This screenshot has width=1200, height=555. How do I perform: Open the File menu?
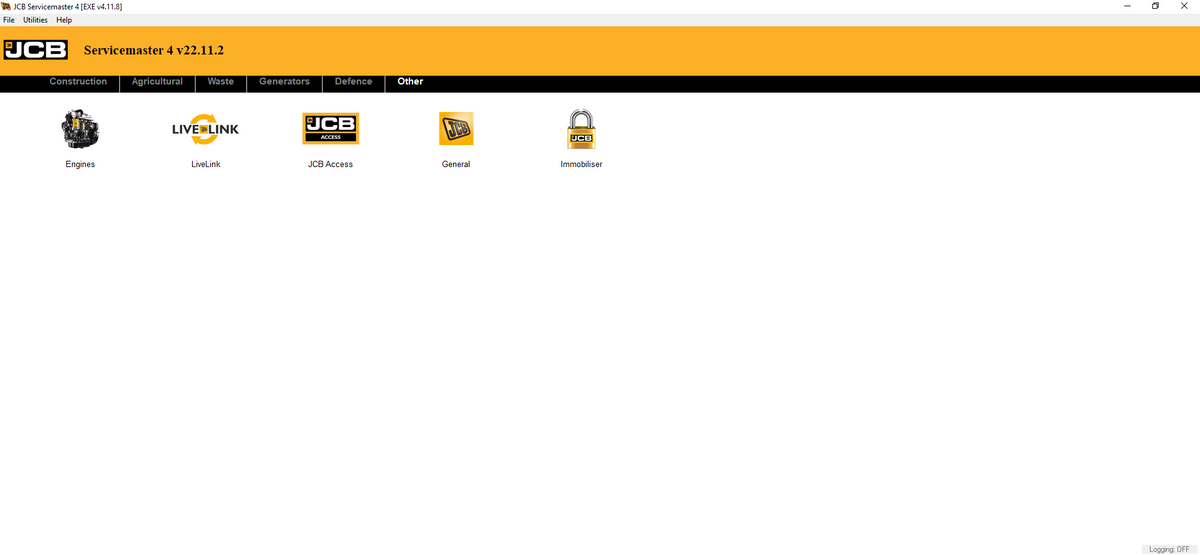[9, 20]
